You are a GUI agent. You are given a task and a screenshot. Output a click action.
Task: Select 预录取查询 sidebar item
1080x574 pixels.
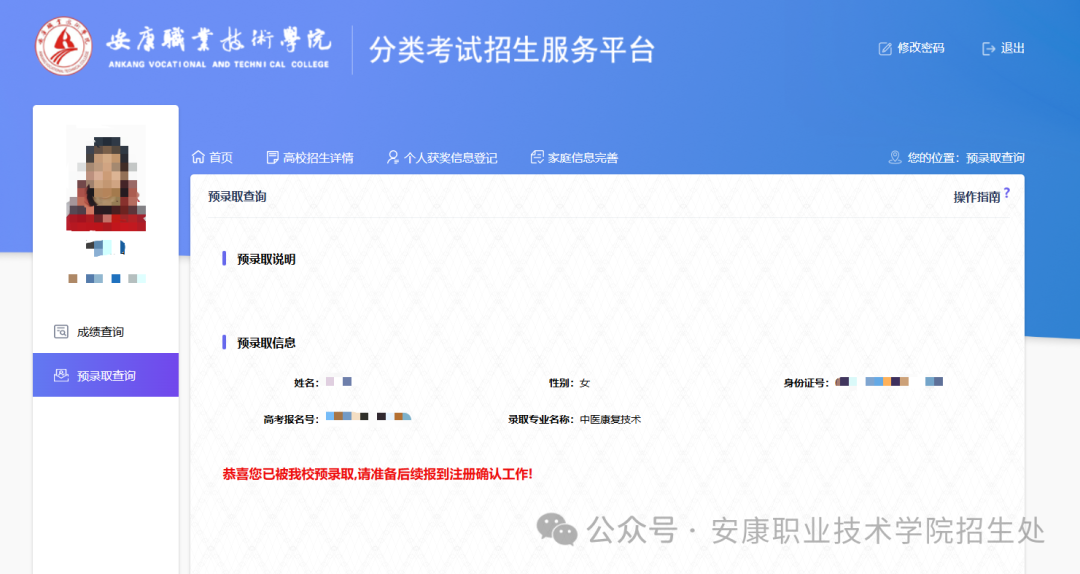coord(106,376)
